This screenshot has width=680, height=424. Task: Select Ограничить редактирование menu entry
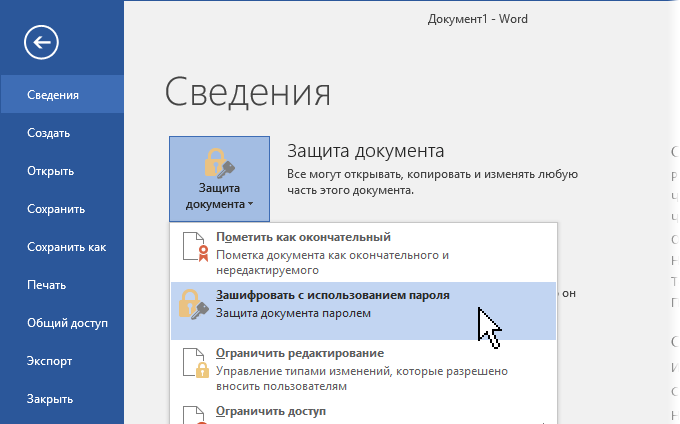click(363, 369)
